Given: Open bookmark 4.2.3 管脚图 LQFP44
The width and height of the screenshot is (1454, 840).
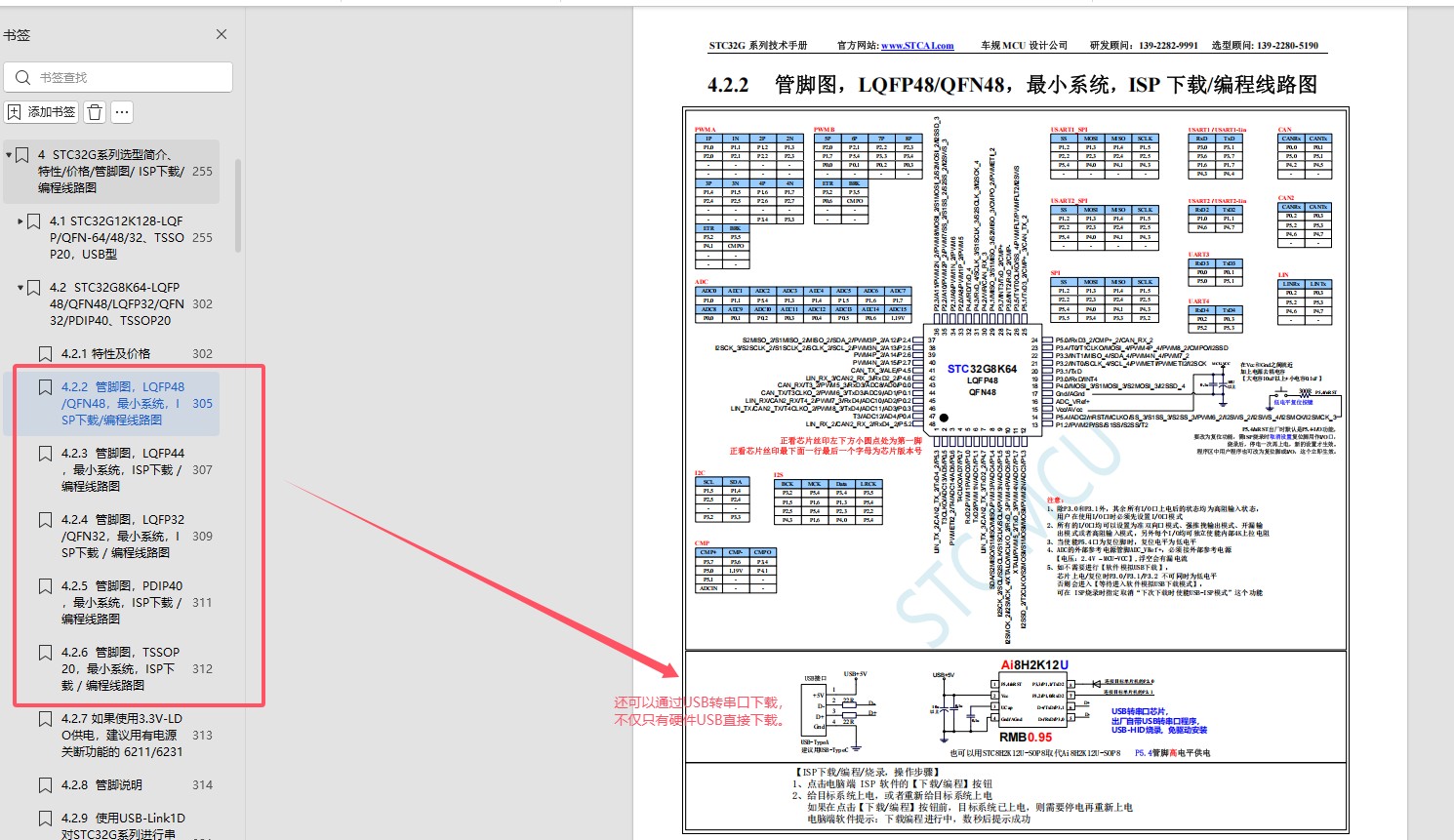Looking at the screenshot, I should click(x=123, y=469).
